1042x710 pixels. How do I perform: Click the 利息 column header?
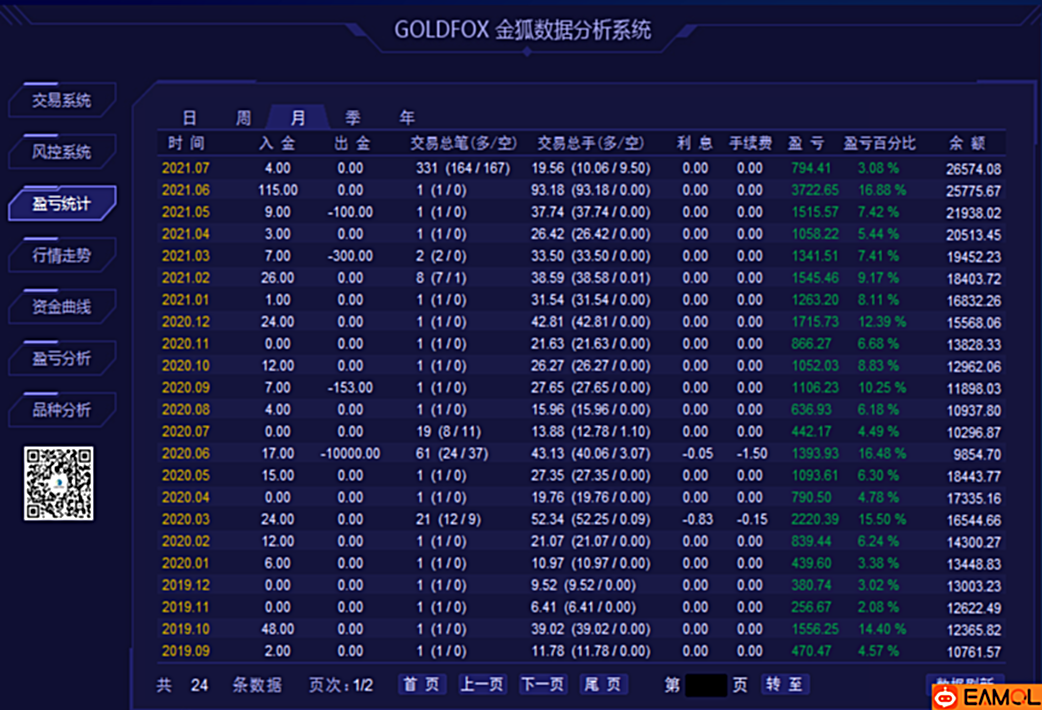pos(695,143)
